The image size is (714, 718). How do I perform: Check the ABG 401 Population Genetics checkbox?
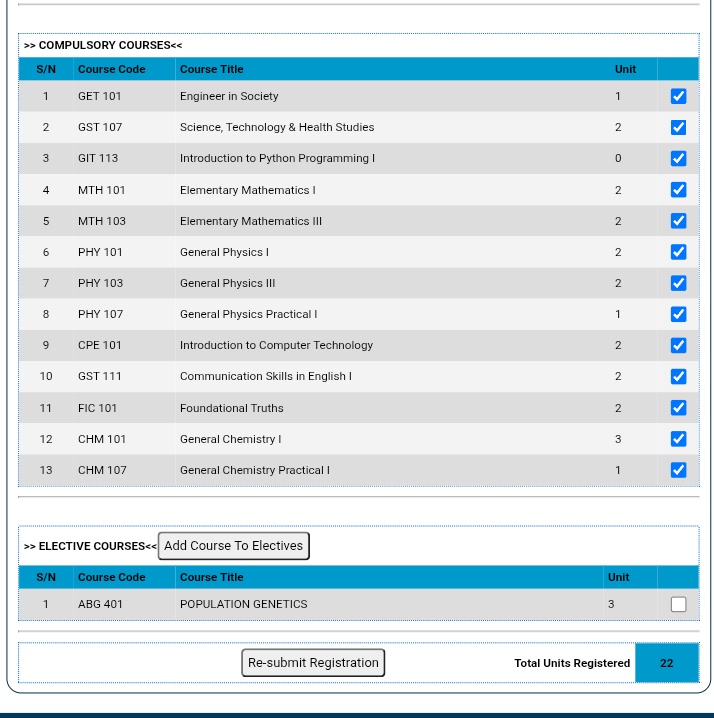[678, 604]
